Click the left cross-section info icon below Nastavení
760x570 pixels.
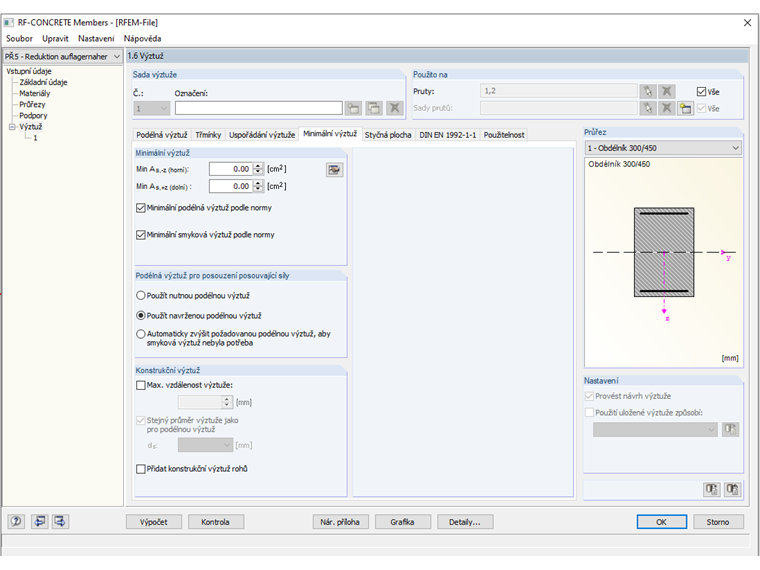click(712, 490)
